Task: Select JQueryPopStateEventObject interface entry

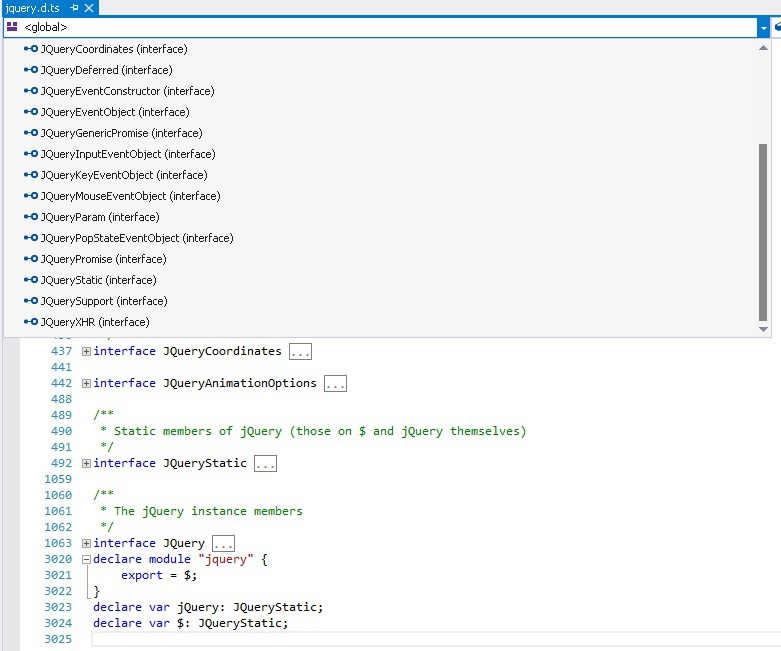Action: (x=388, y=238)
